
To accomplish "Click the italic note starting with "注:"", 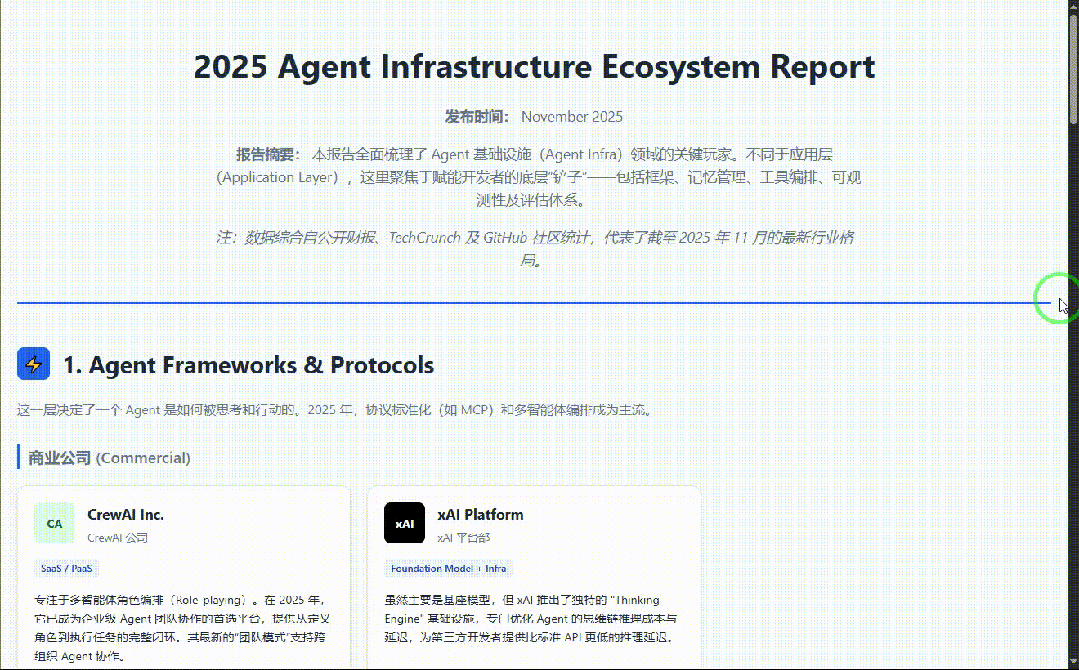I will click(x=535, y=248).
